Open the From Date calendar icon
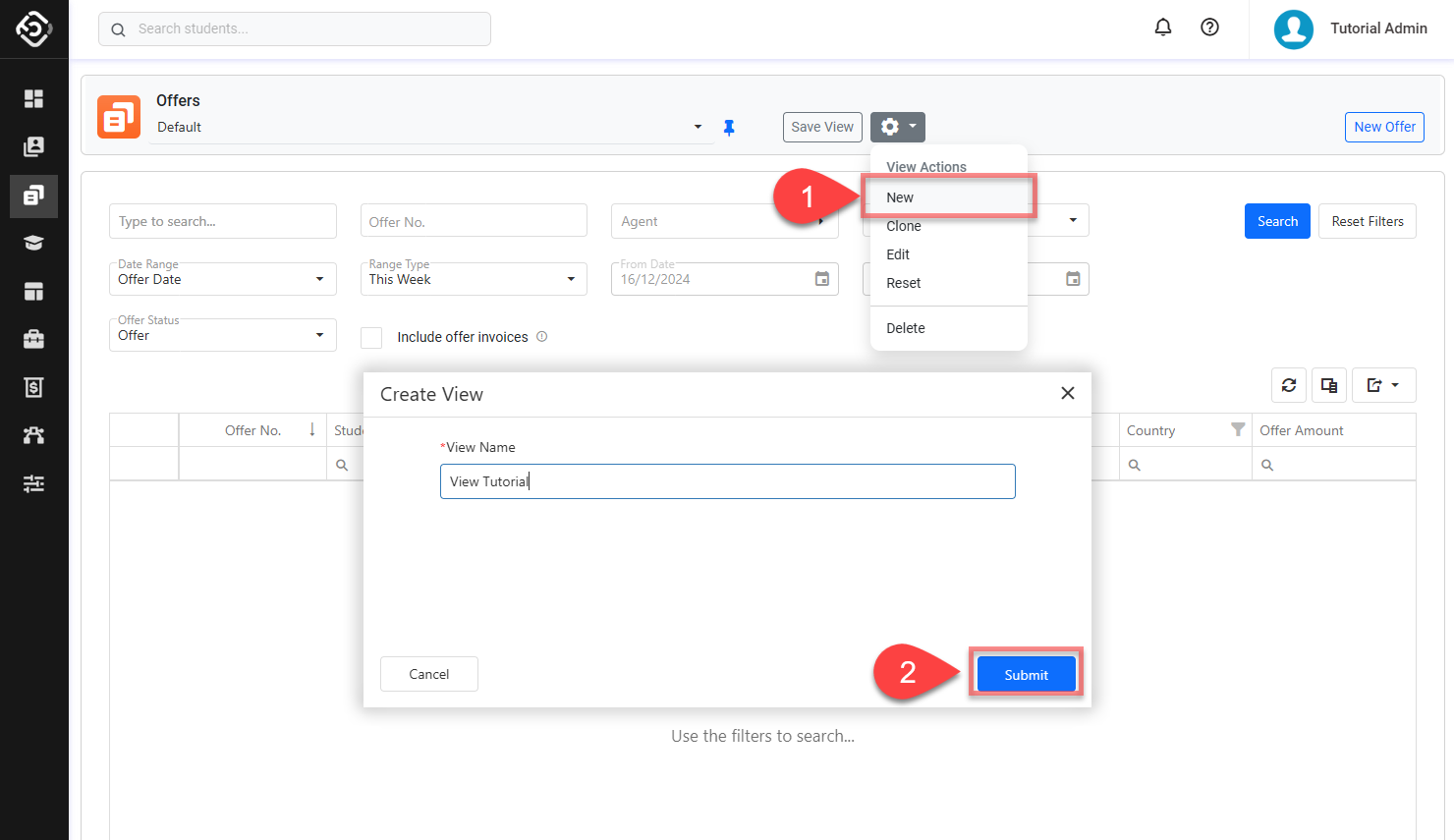Image resolution: width=1454 pixels, height=840 pixels. (822, 279)
